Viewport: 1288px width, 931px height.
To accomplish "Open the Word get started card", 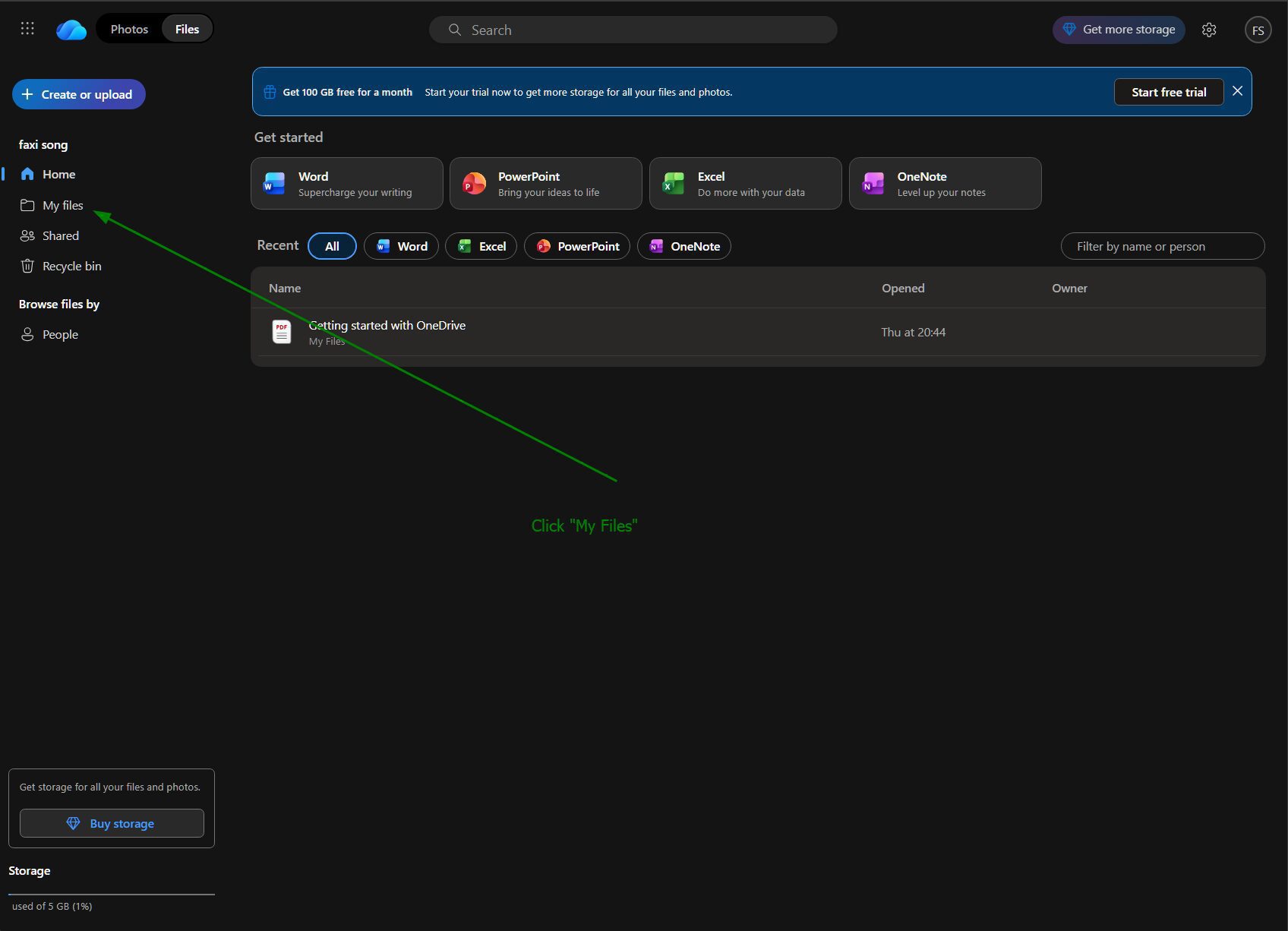I will (x=347, y=183).
